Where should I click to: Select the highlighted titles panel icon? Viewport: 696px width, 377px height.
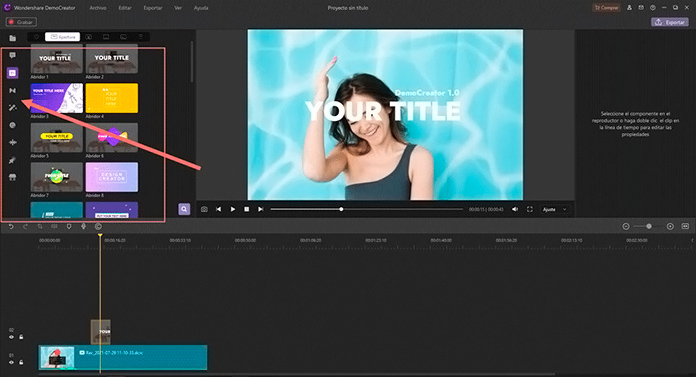click(12, 73)
